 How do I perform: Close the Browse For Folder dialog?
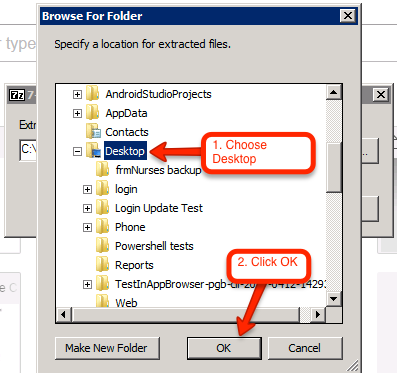point(348,16)
